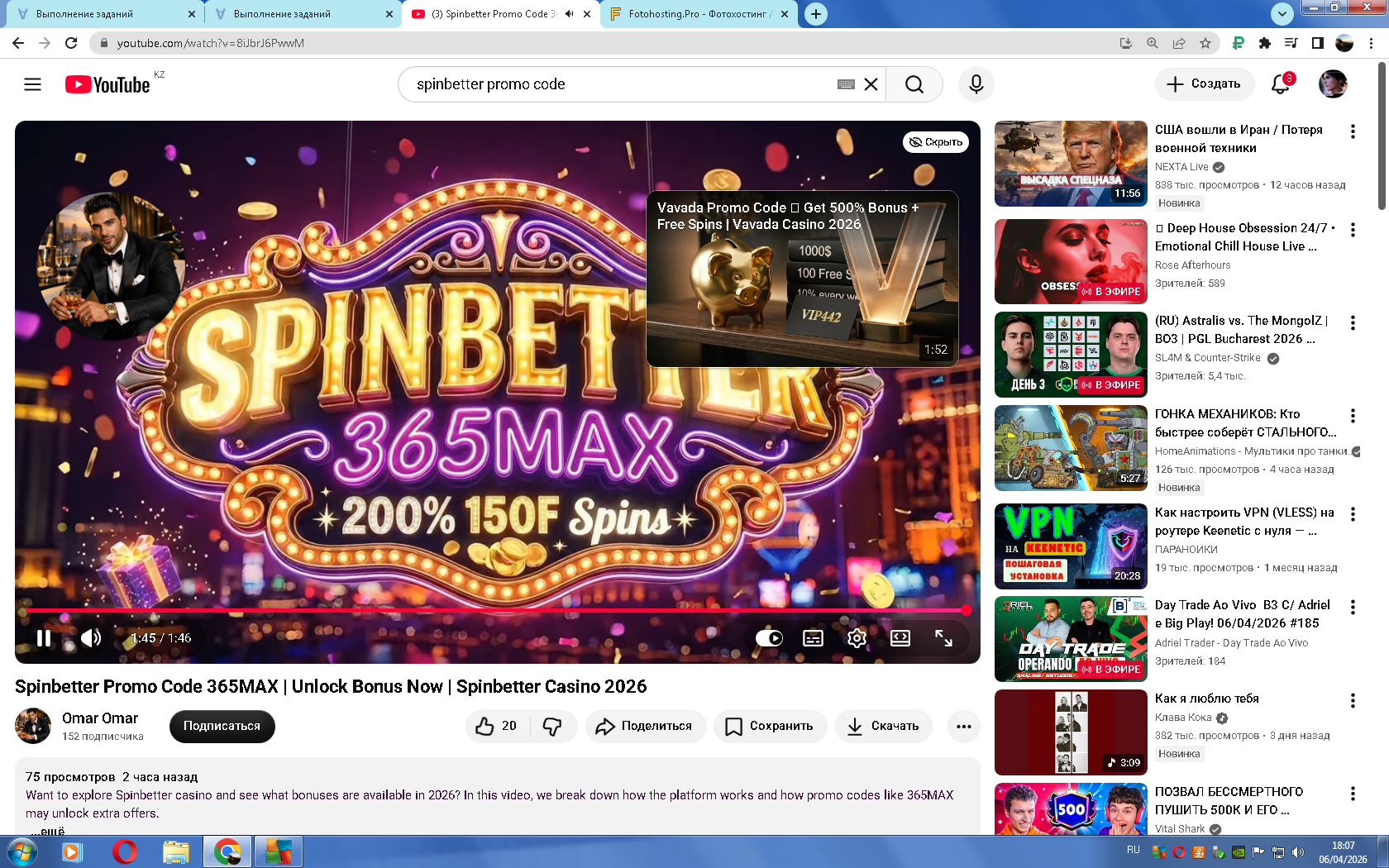Expand the description with ...ещё

tap(48, 831)
